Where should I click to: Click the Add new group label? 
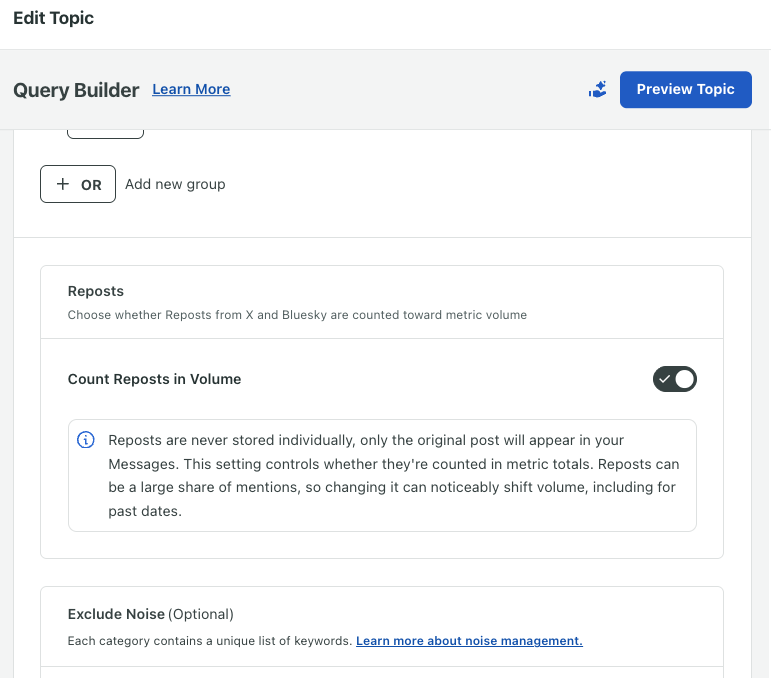coord(175,184)
